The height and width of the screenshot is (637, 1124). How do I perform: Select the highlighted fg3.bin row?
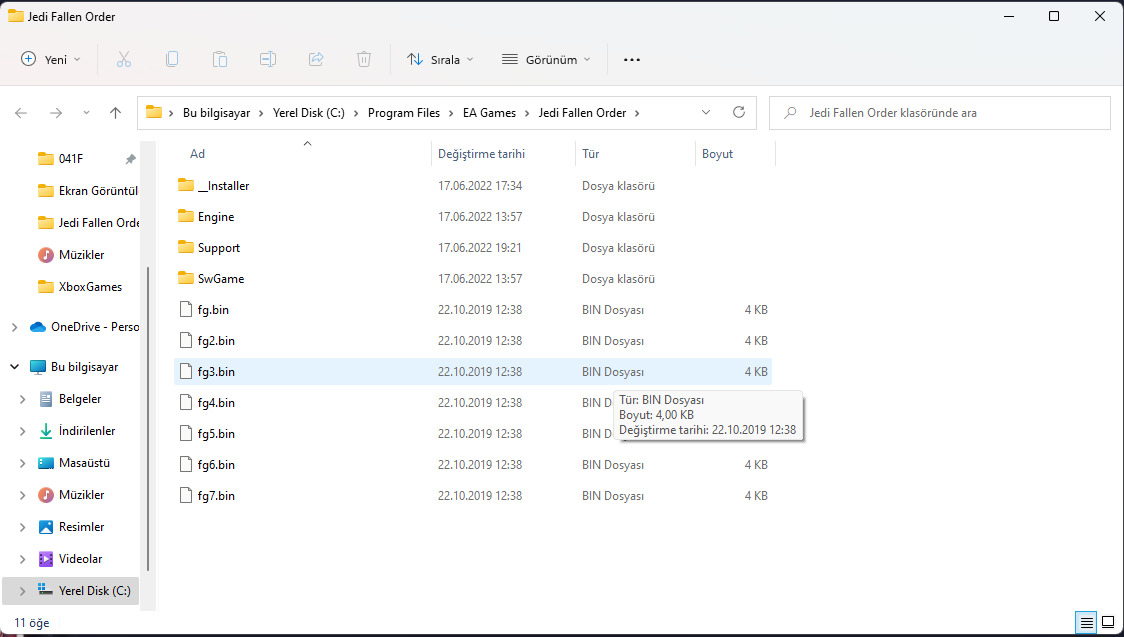click(473, 371)
